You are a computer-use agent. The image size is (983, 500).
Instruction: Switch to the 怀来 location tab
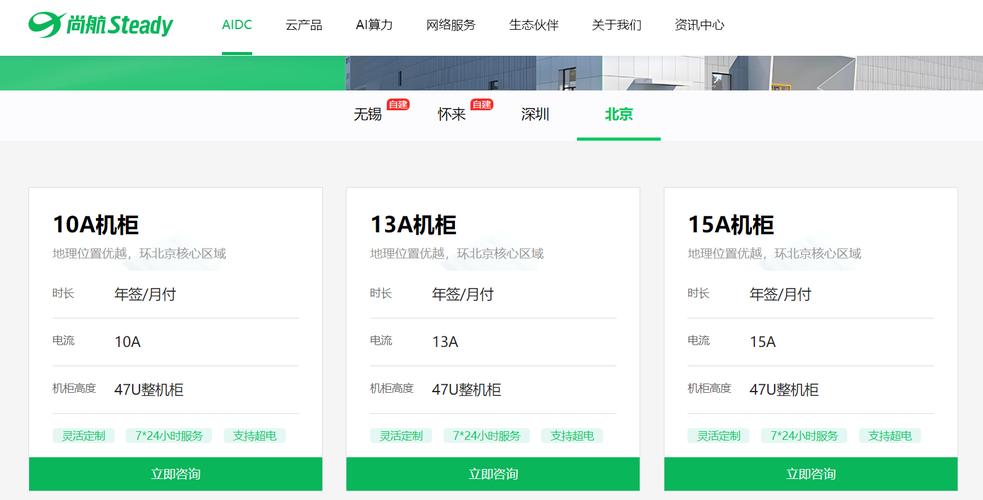pos(451,114)
